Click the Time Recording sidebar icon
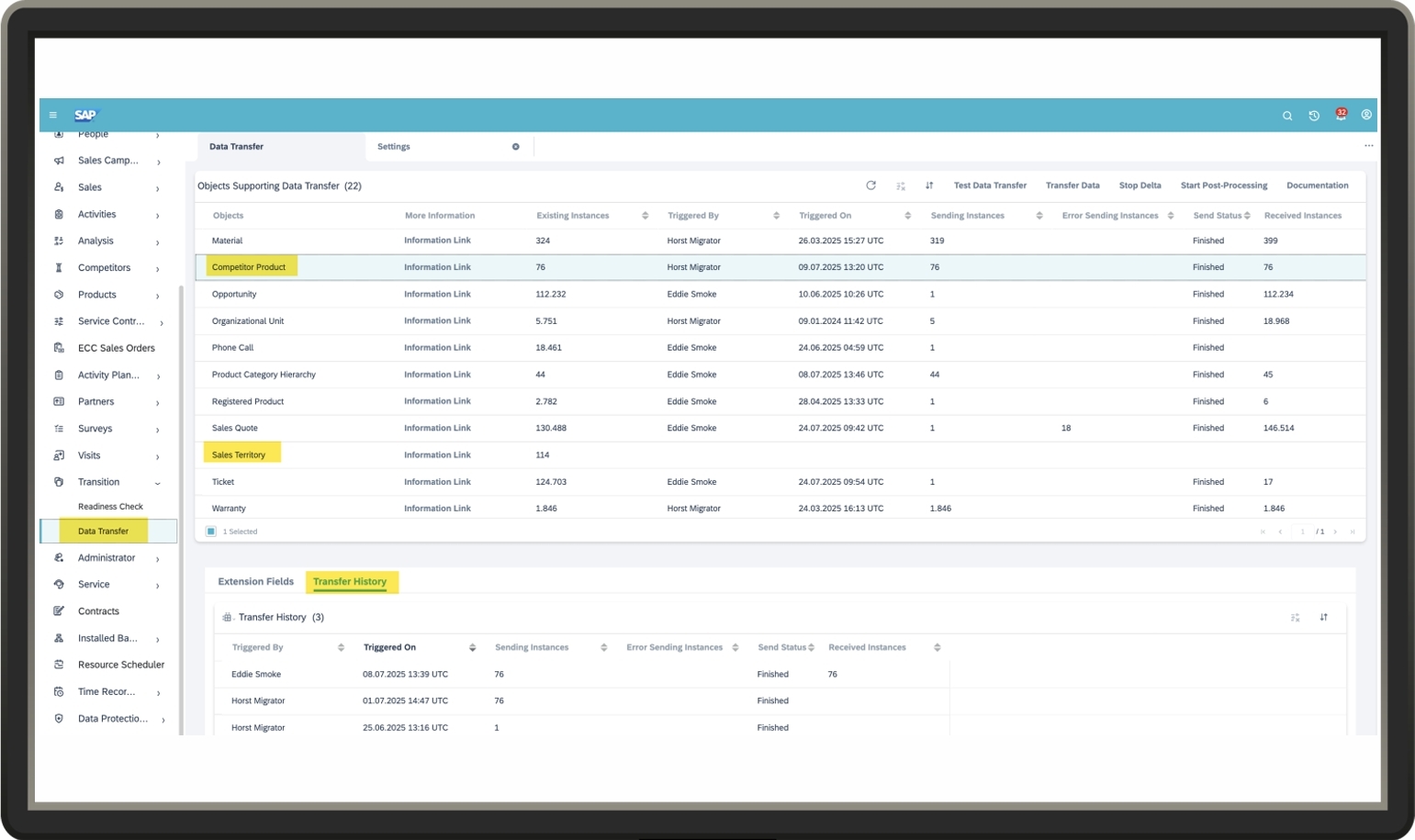The image size is (1415, 840). coord(59,691)
